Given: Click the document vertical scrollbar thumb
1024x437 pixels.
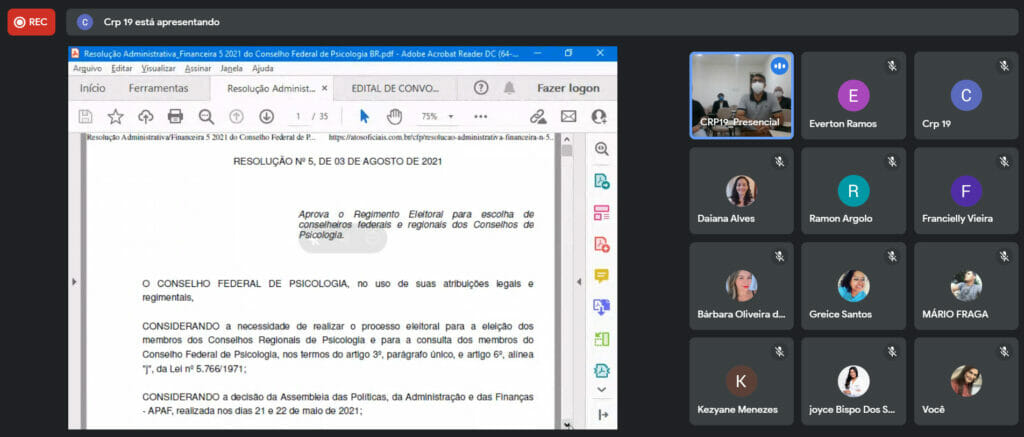Looking at the screenshot, I should pyautogui.click(x=567, y=151).
